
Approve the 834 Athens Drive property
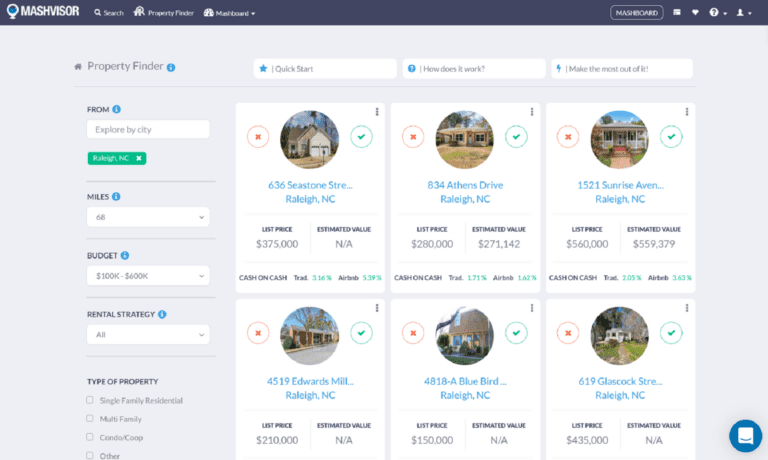[x=516, y=136]
